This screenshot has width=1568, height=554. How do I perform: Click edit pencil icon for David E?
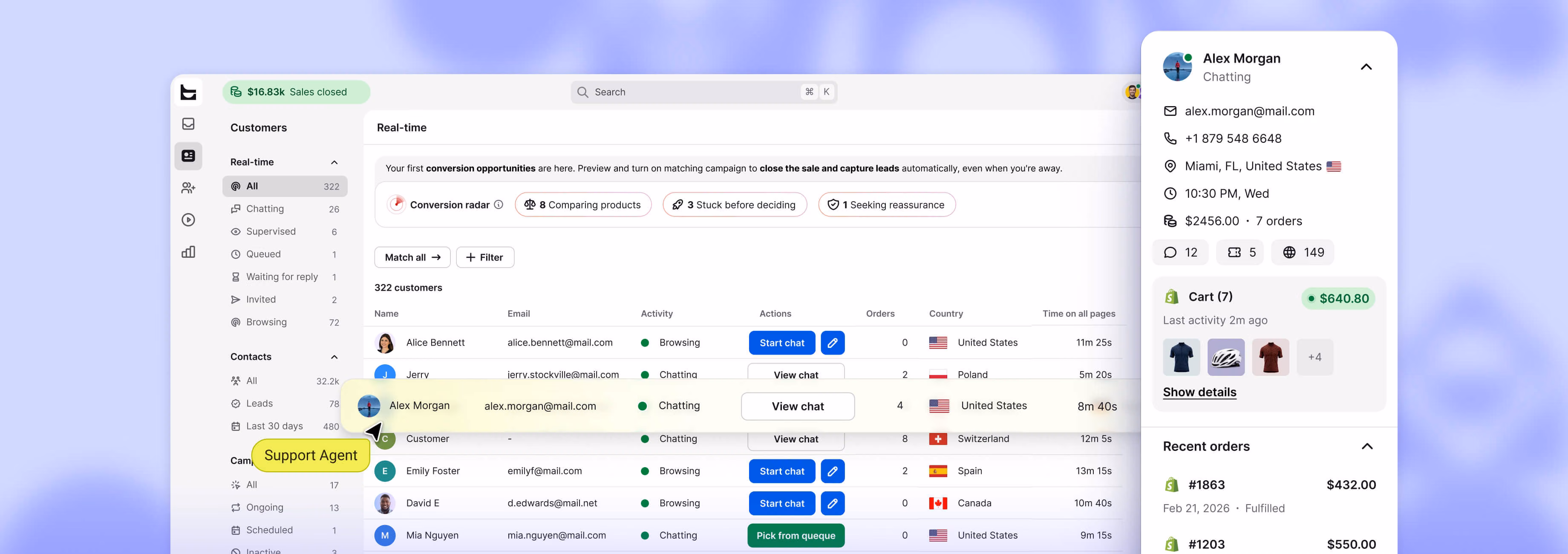click(832, 503)
